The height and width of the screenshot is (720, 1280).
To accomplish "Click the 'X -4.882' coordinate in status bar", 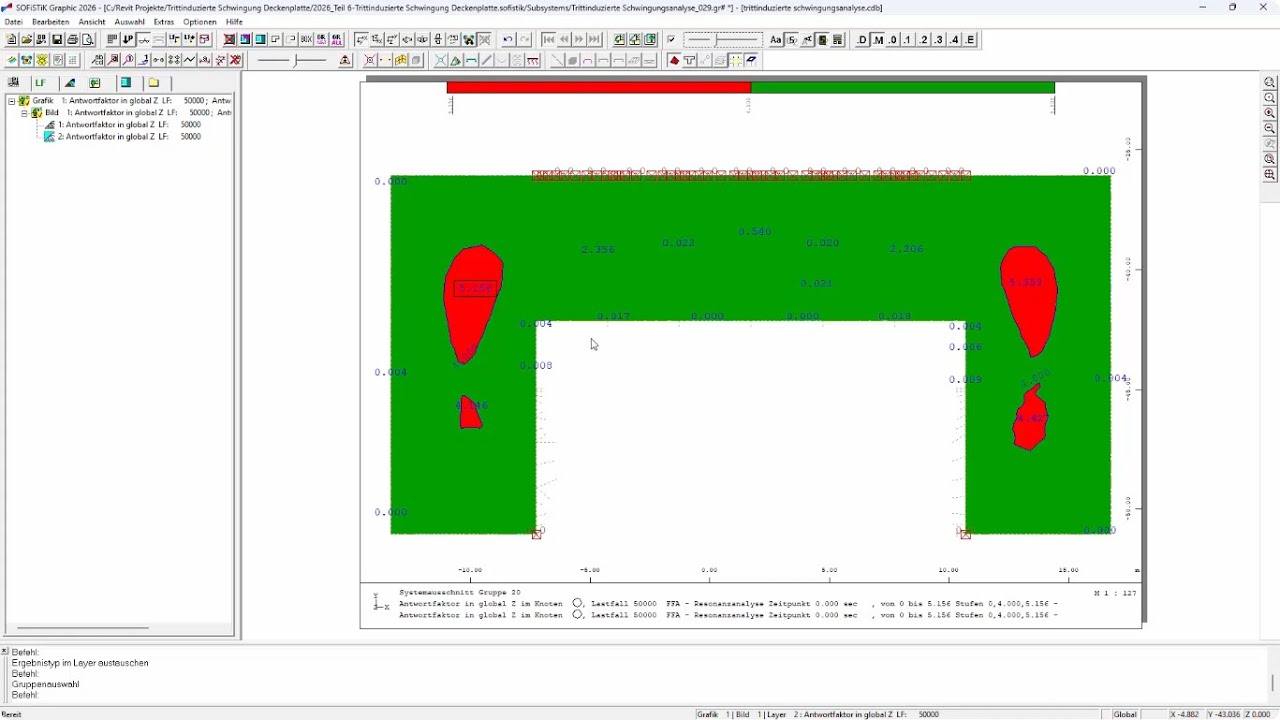I will pos(1187,715).
